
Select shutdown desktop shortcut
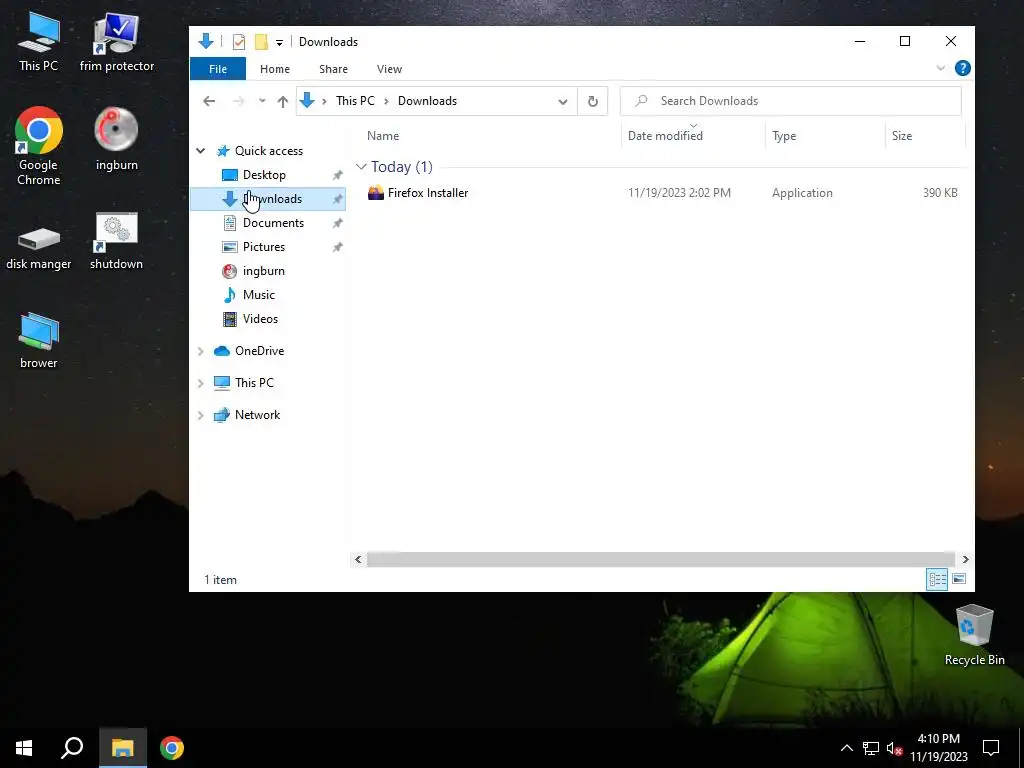point(116,240)
